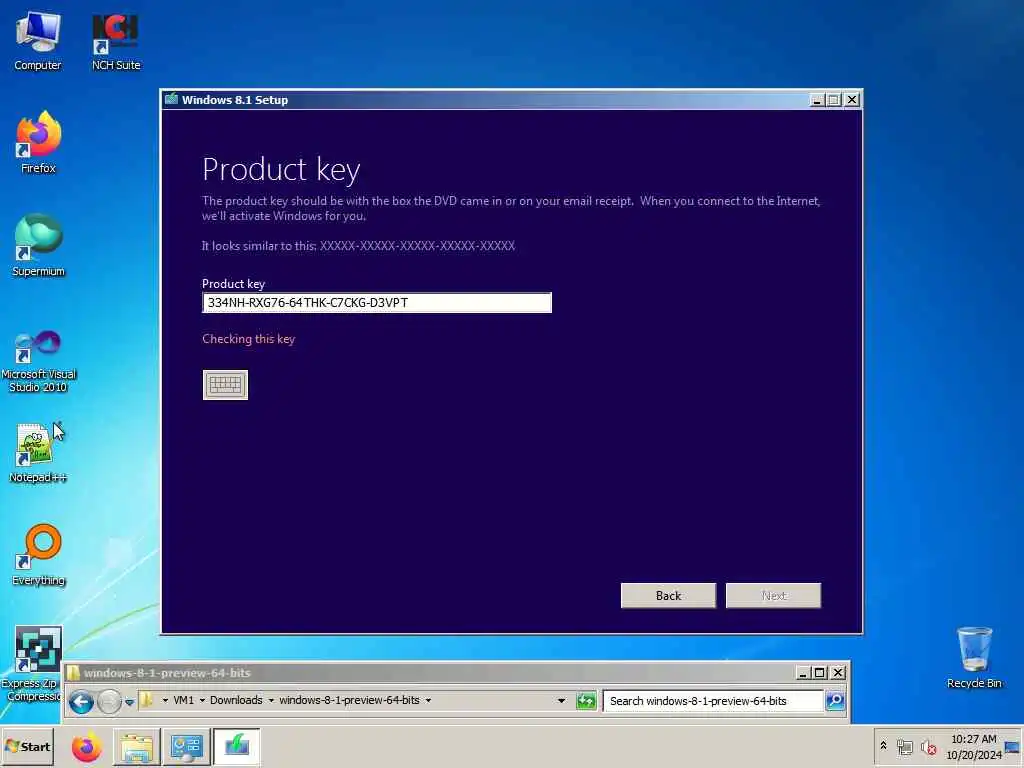This screenshot has height=768, width=1024.
Task: Select the Windows Setup taskbar item
Action: tap(236, 747)
